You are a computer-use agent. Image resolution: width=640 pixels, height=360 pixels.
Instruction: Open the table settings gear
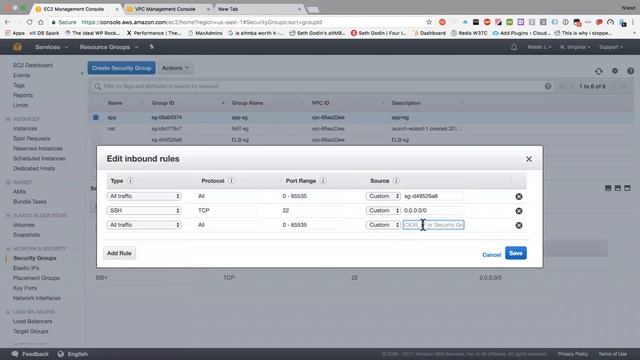point(615,71)
